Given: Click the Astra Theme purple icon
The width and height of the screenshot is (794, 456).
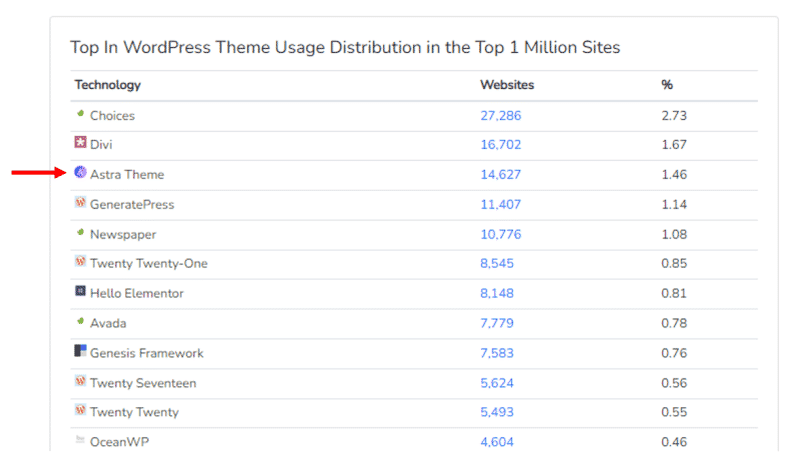Looking at the screenshot, I should [x=80, y=172].
